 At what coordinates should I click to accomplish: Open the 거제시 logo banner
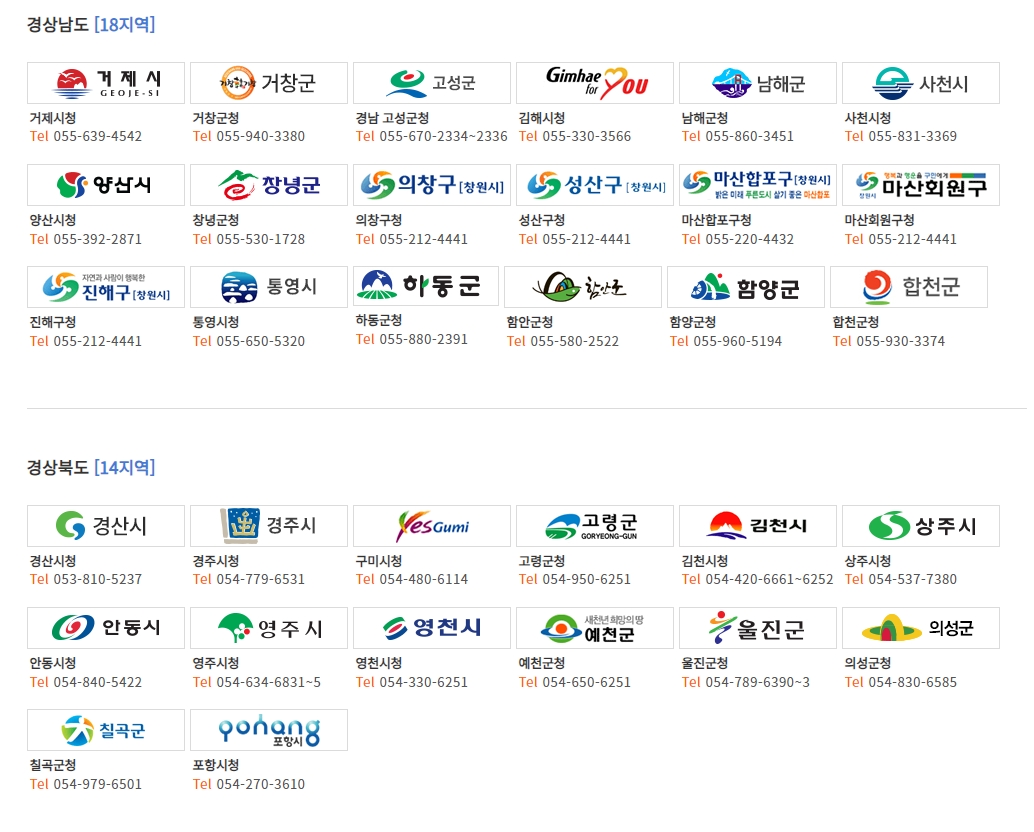coord(106,83)
